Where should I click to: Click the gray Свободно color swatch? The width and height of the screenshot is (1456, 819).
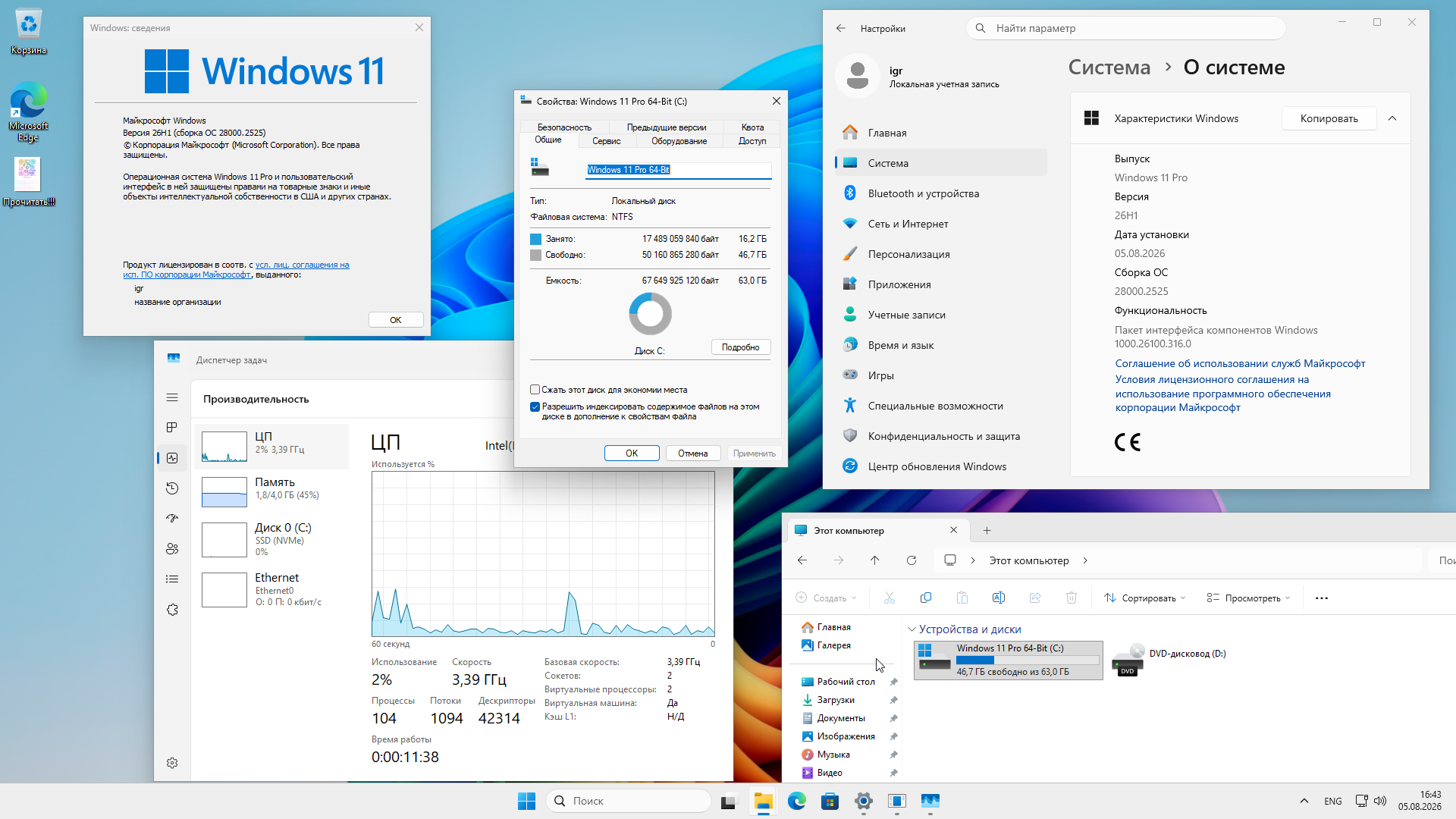[x=535, y=255]
